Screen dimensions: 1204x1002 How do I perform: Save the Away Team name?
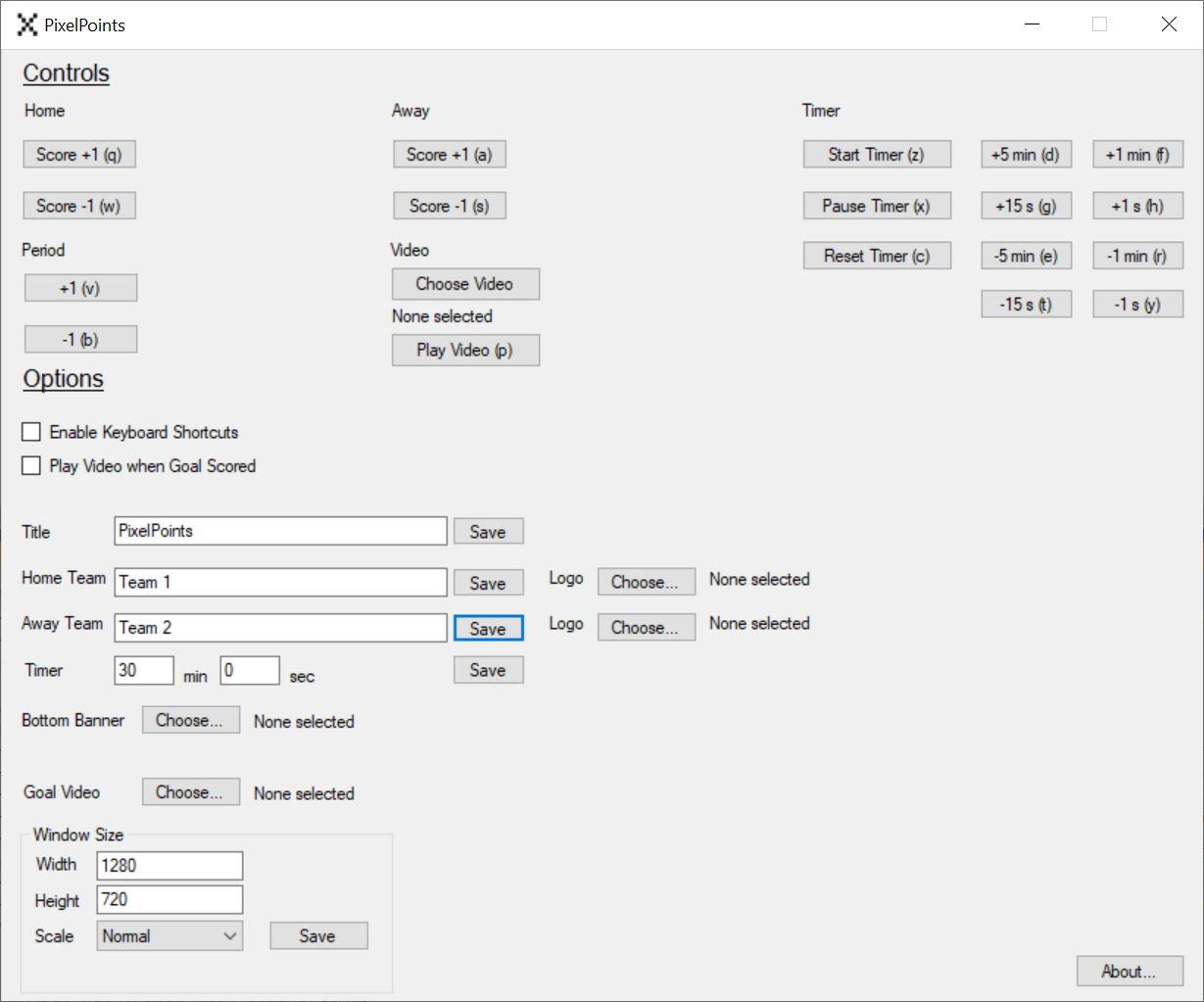(x=488, y=628)
